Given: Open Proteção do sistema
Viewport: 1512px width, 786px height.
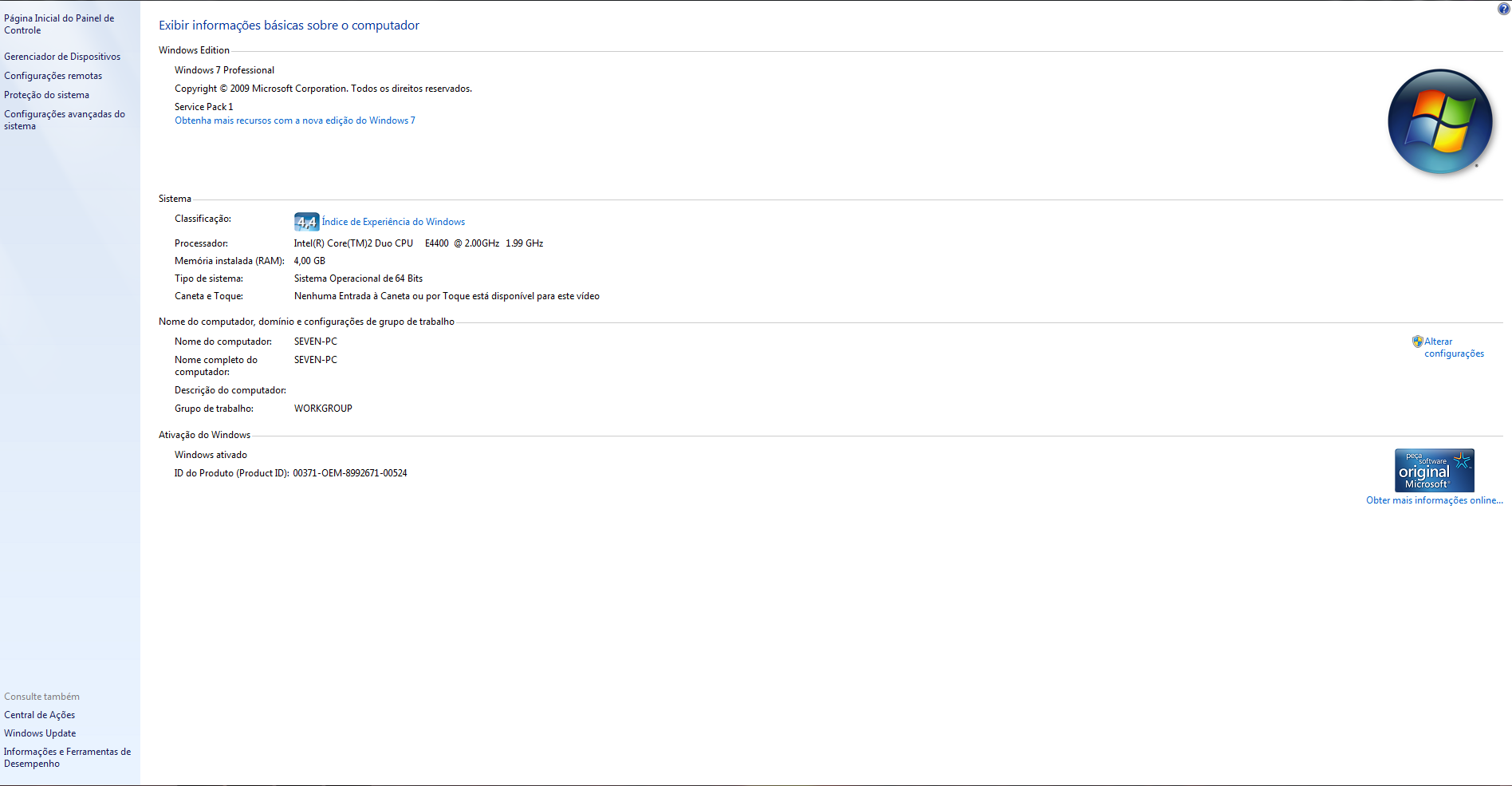Looking at the screenshot, I should tap(46, 95).
